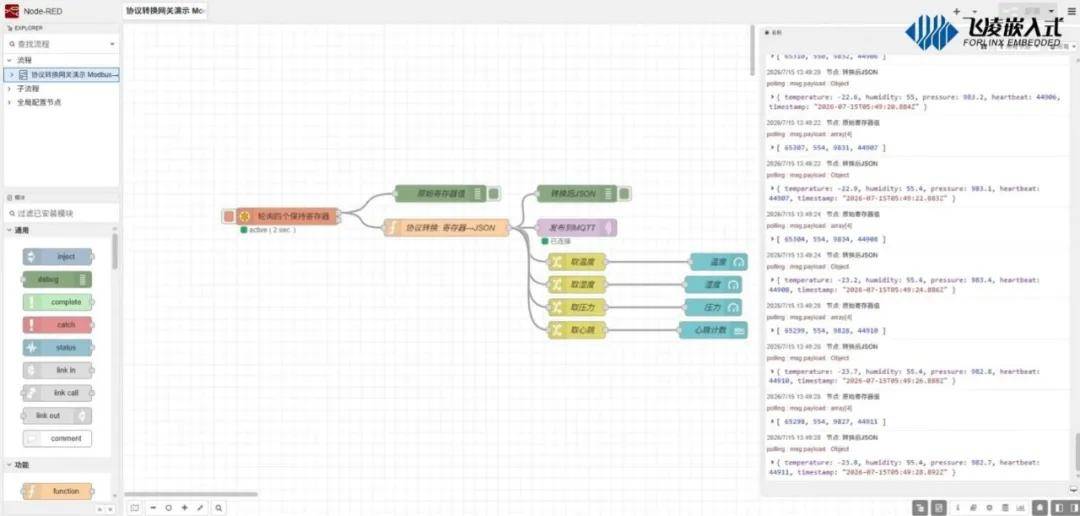
Task: Add a new flow tab with plus icon
Action: coord(956,11)
